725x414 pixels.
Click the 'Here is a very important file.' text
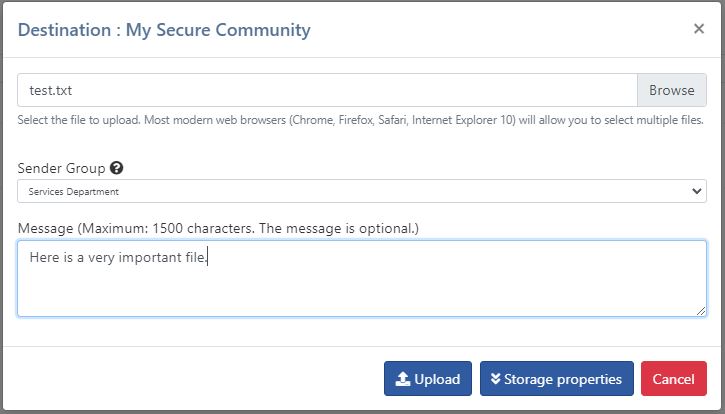click(x=118, y=257)
